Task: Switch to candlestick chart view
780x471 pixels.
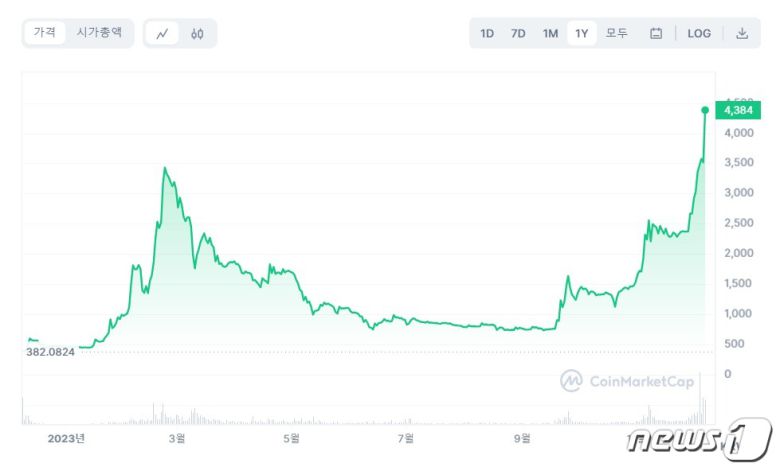Action: tap(197, 33)
